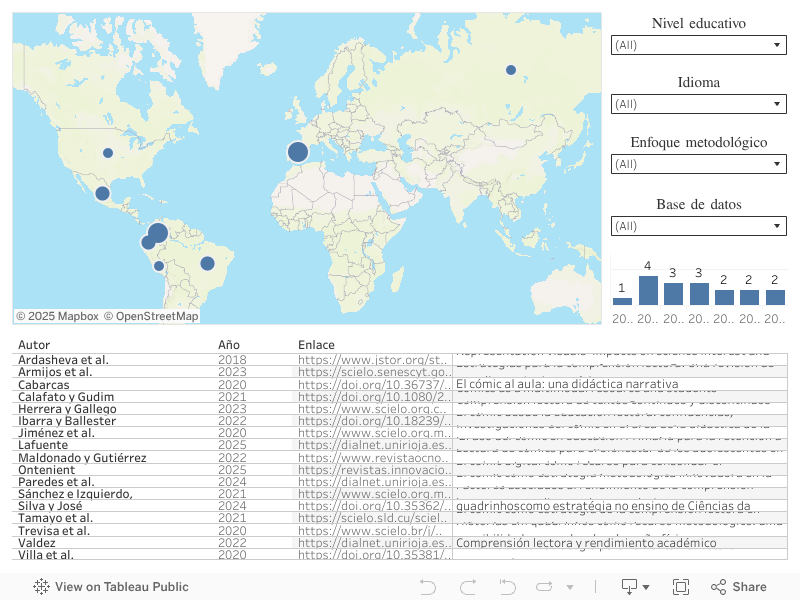
Task: Click the Tableau logo icon in footer
Action: tap(41, 587)
